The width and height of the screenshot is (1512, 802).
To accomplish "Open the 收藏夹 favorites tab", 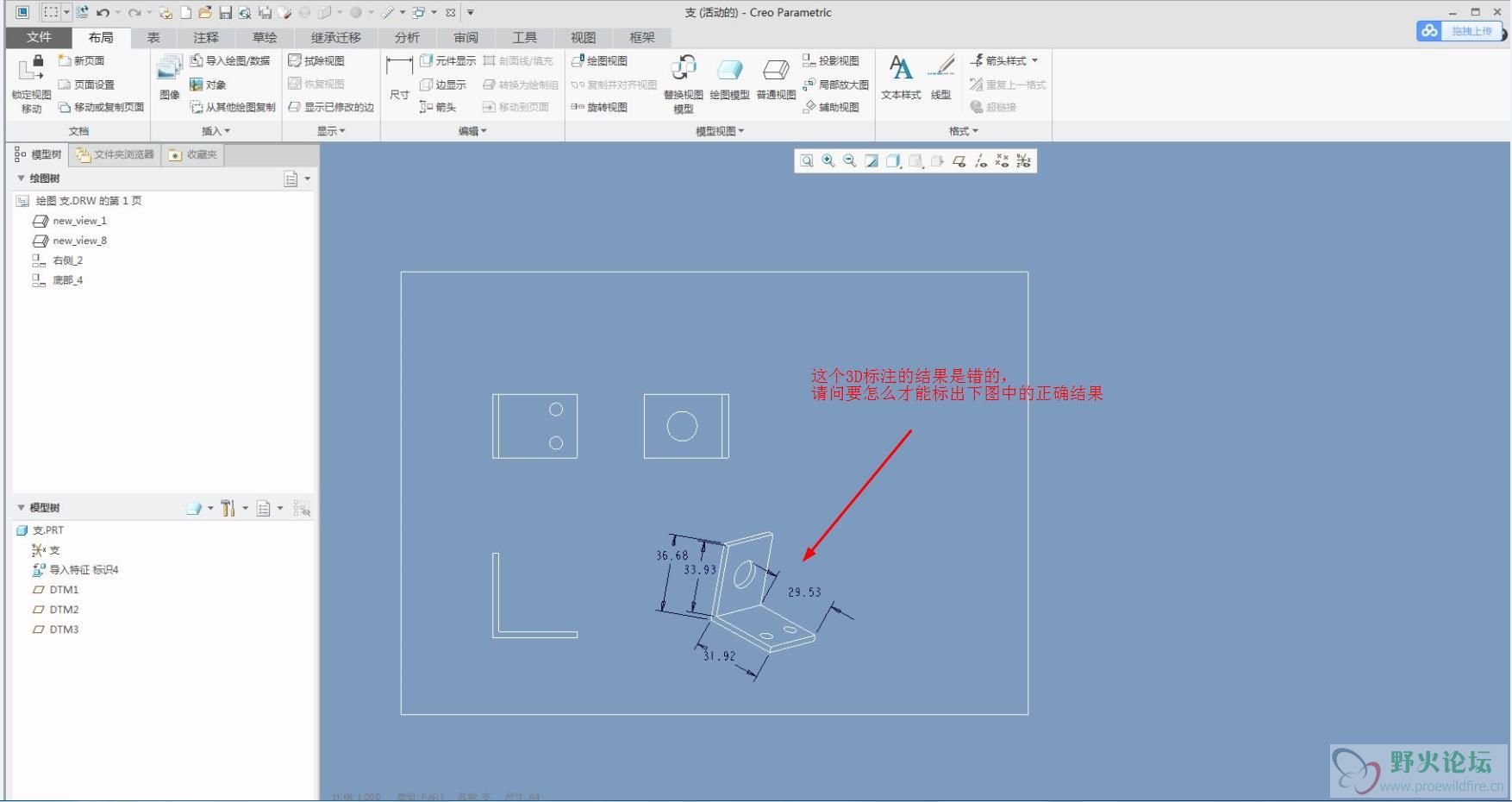I will point(194,154).
